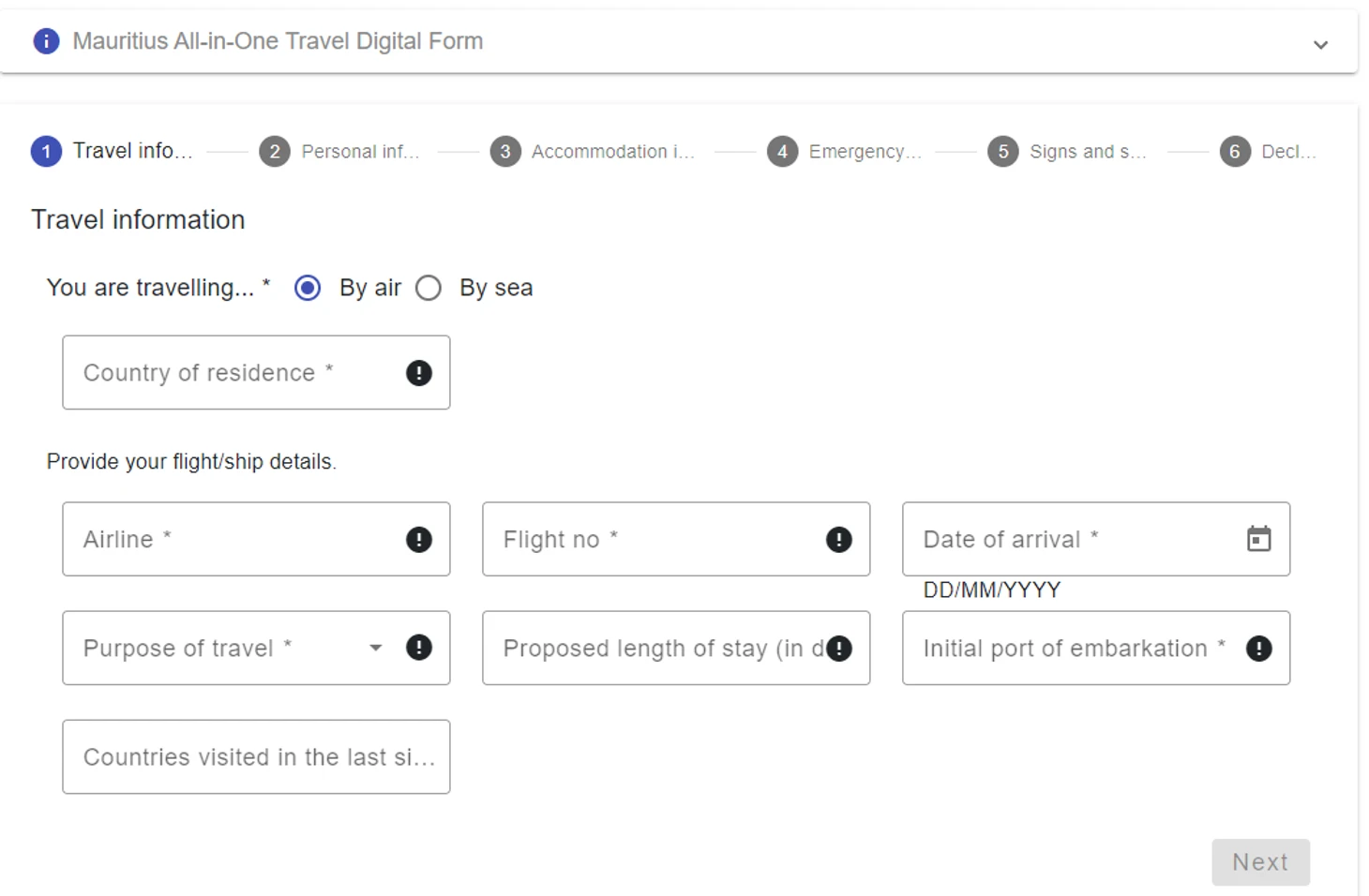
Task: Open the calendar picker for Date of arrival
Action: [1258, 539]
